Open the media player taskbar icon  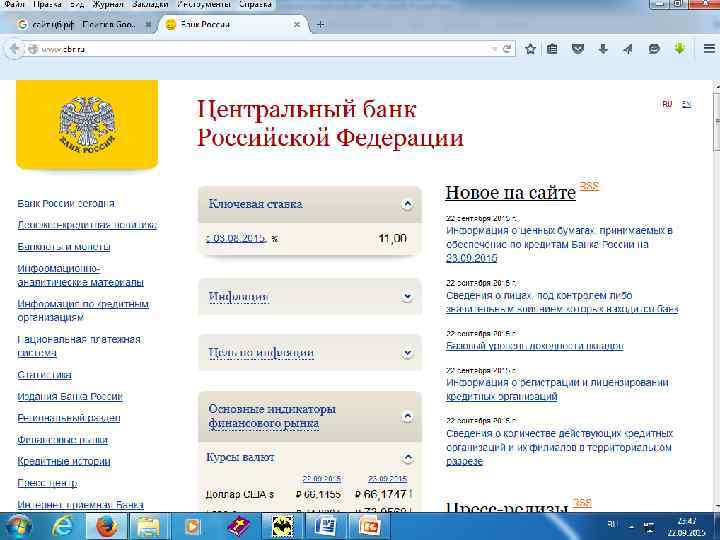coord(192,526)
